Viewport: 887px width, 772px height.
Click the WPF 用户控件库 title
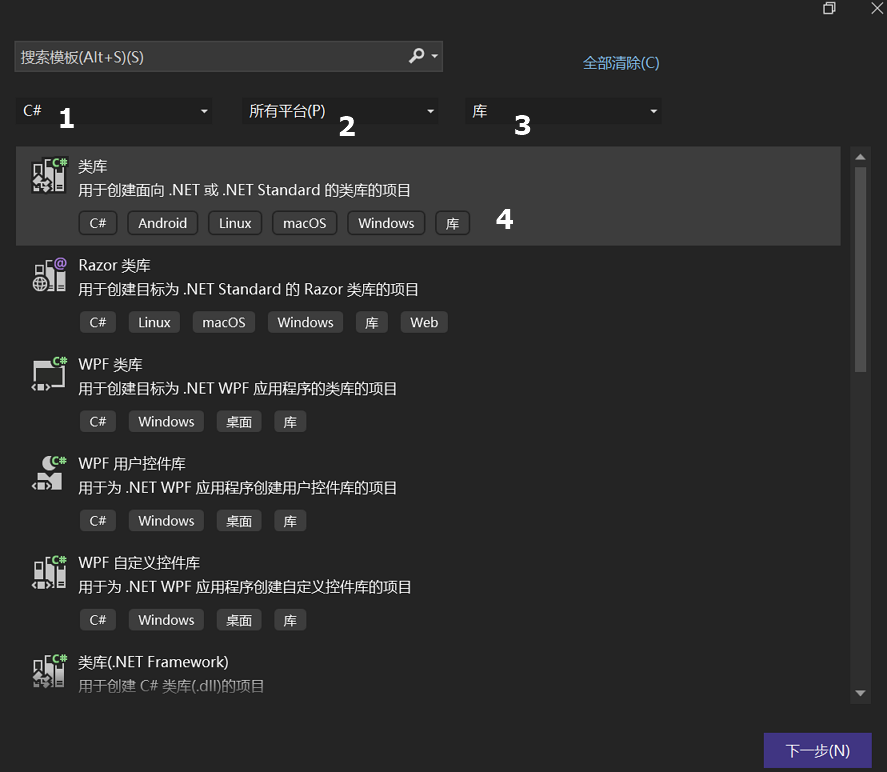132,464
